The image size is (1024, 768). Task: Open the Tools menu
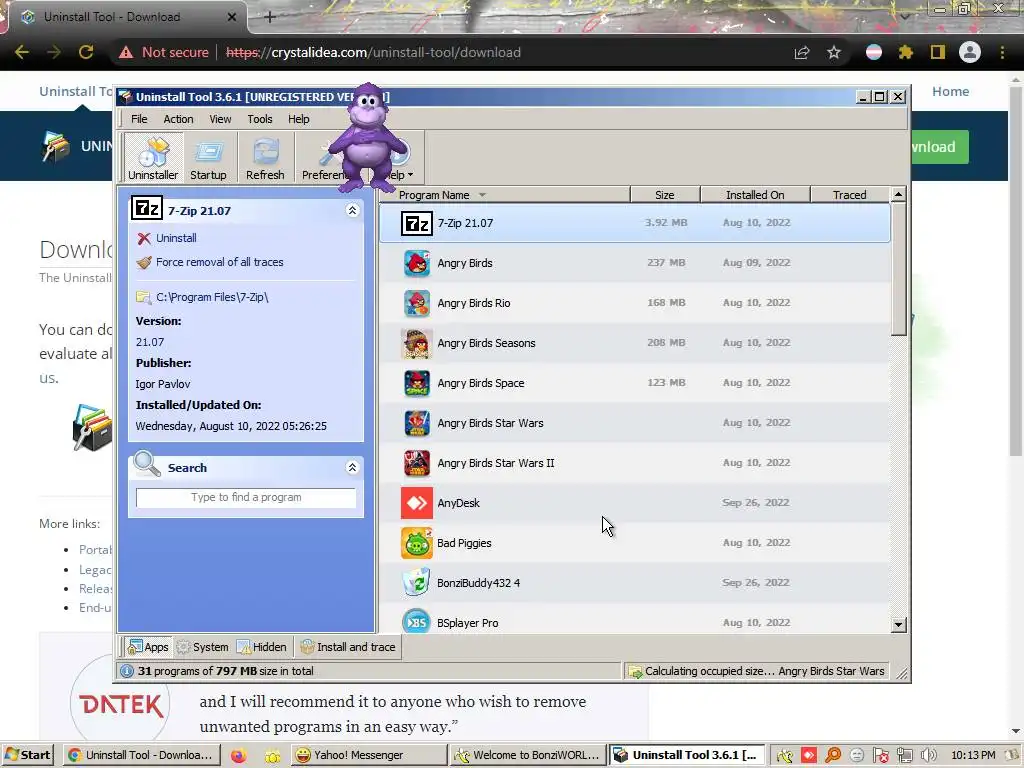tap(260, 119)
